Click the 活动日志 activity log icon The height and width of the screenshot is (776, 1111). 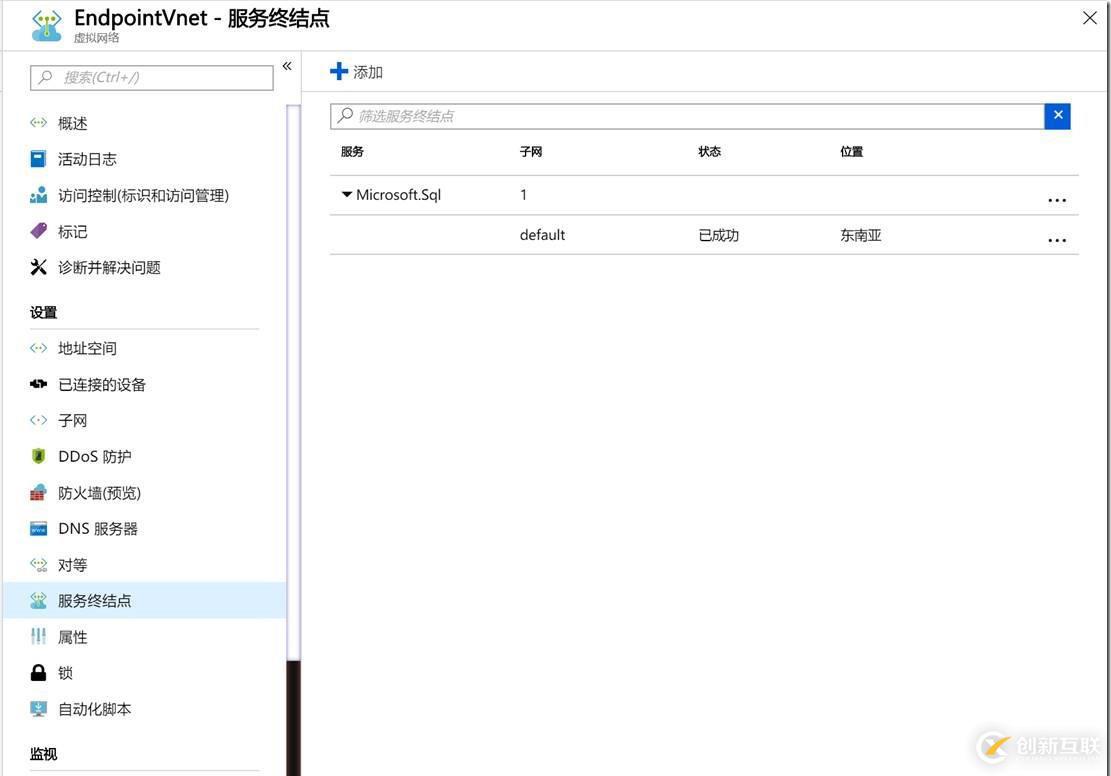tap(38, 159)
